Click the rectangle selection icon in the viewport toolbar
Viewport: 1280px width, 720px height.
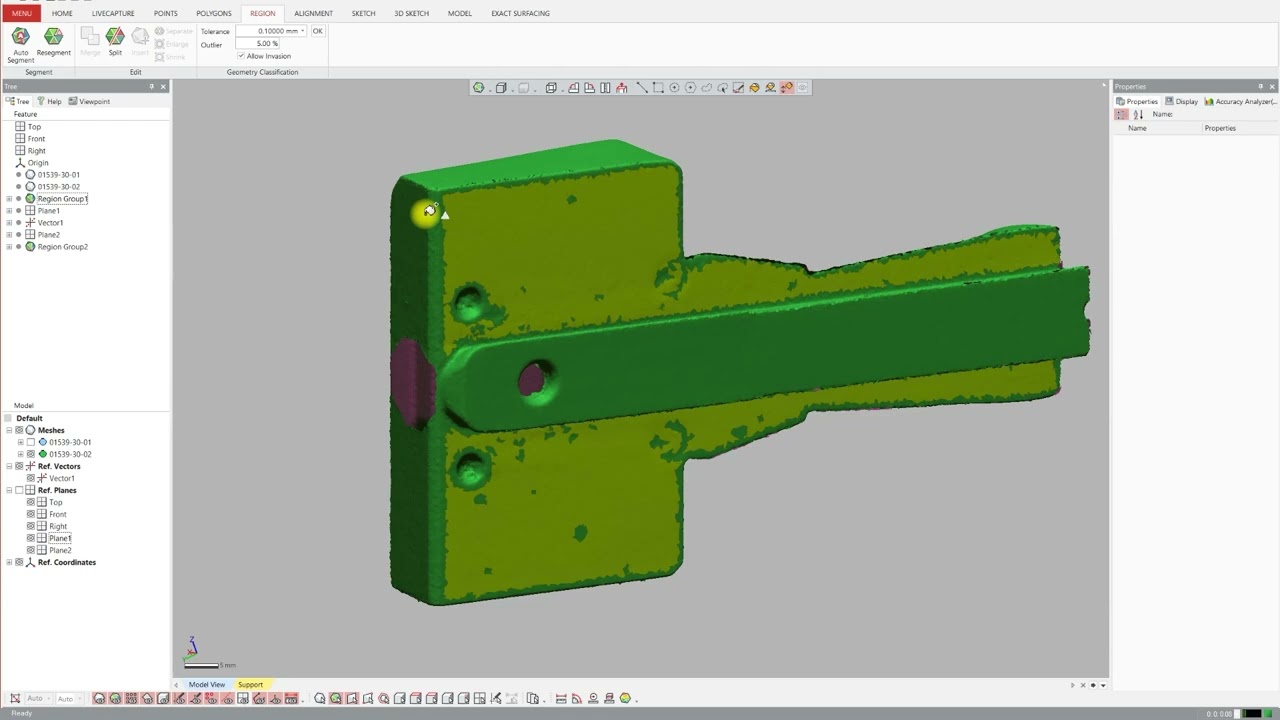coord(658,88)
